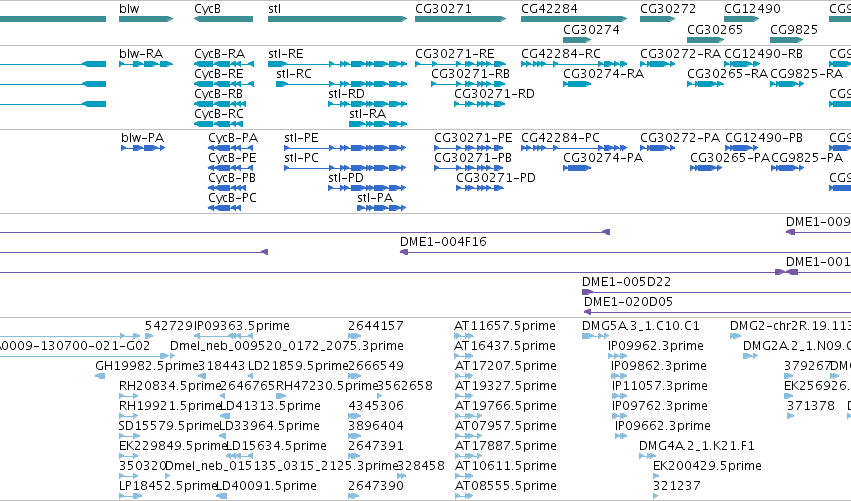This screenshot has width=851, height=501.
Task: Click the CG30271-RB transcript label
Action: [471, 74]
